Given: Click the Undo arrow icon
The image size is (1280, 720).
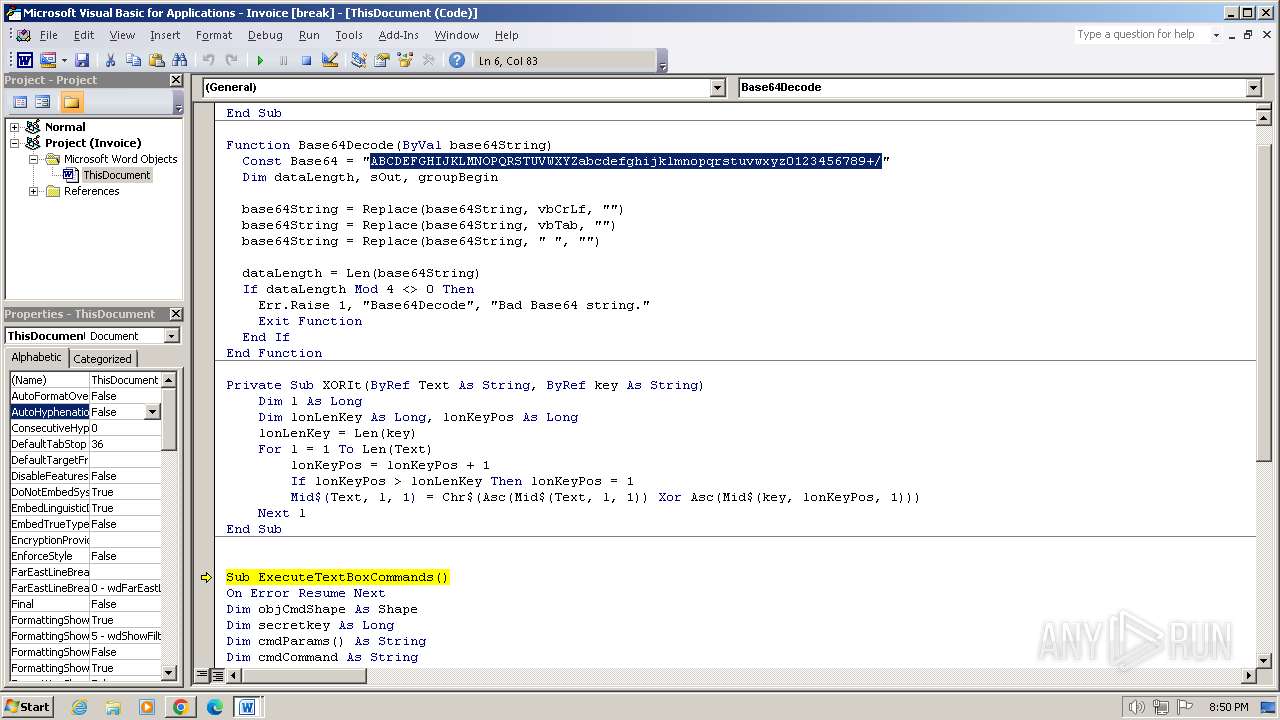Looking at the screenshot, I should point(208,61).
